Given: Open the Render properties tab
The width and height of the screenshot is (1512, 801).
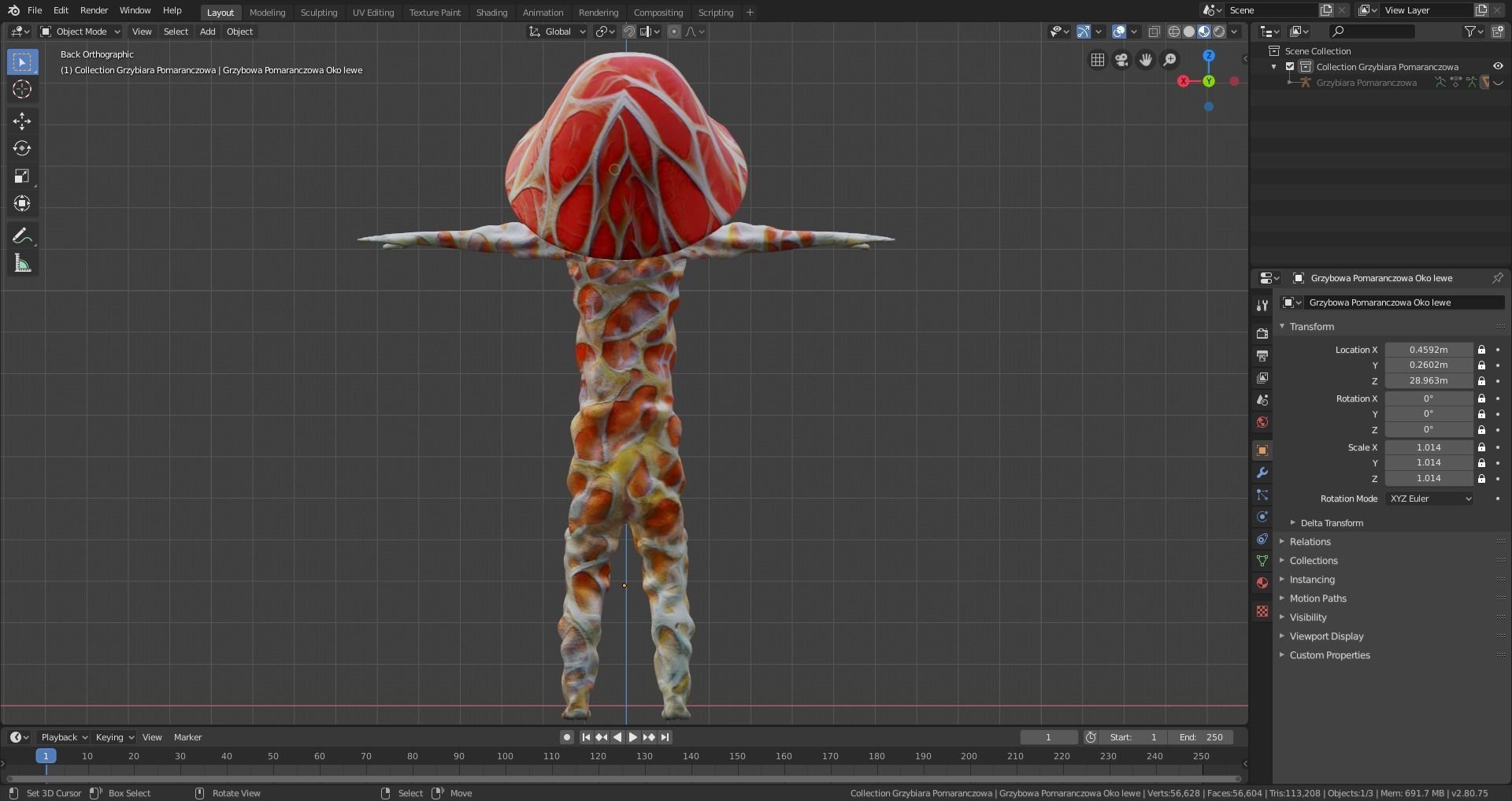Looking at the screenshot, I should pos(1262,334).
